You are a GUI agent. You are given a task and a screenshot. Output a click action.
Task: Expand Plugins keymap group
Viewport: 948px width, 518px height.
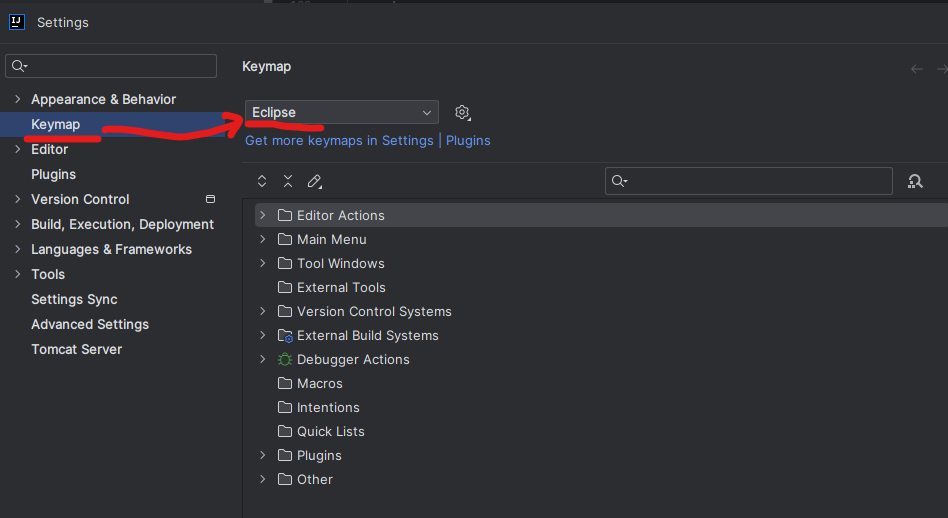(262, 455)
